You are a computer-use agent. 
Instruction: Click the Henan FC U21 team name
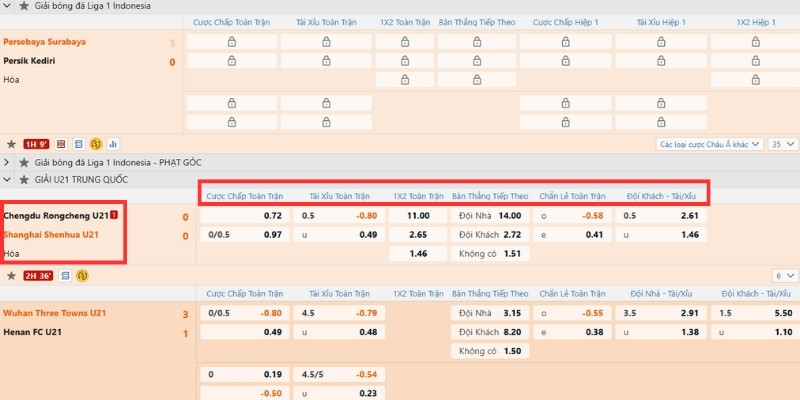pyautogui.click(x=33, y=332)
